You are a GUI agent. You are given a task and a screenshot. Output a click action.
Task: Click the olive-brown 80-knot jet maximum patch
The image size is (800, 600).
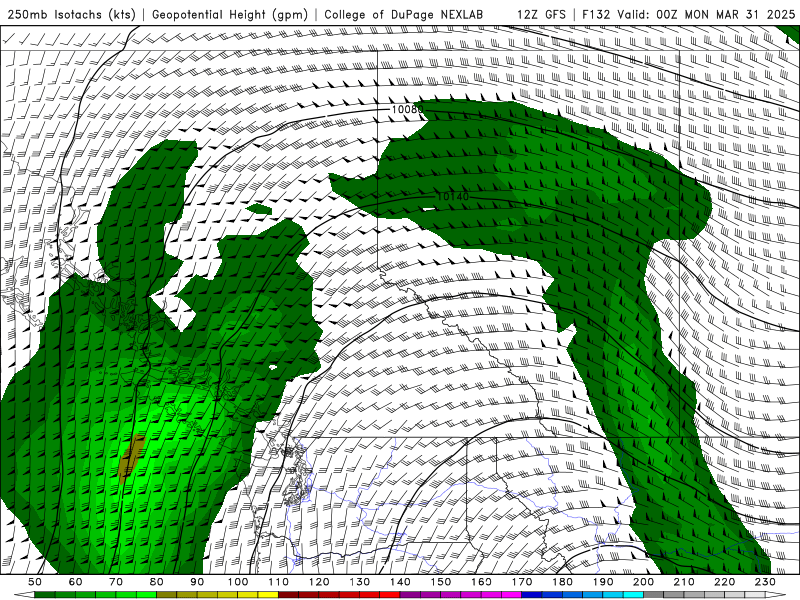[x=132, y=458]
